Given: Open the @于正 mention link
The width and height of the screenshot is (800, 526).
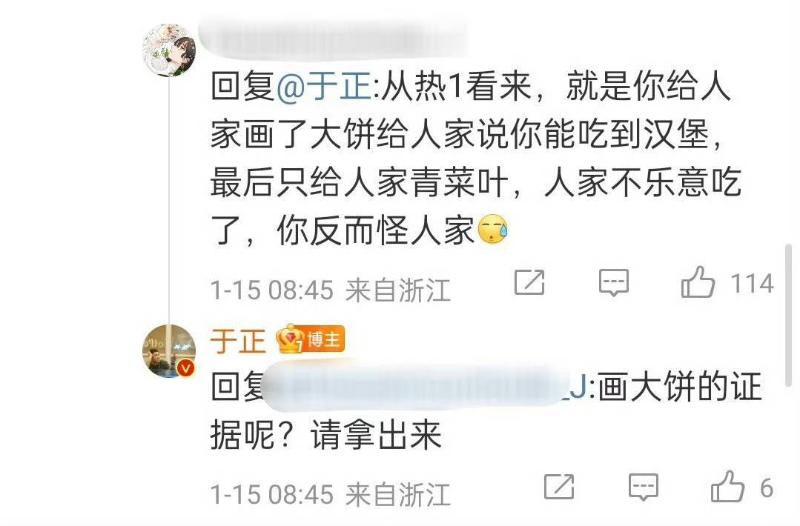Looking at the screenshot, I should (x=324, y=87).
